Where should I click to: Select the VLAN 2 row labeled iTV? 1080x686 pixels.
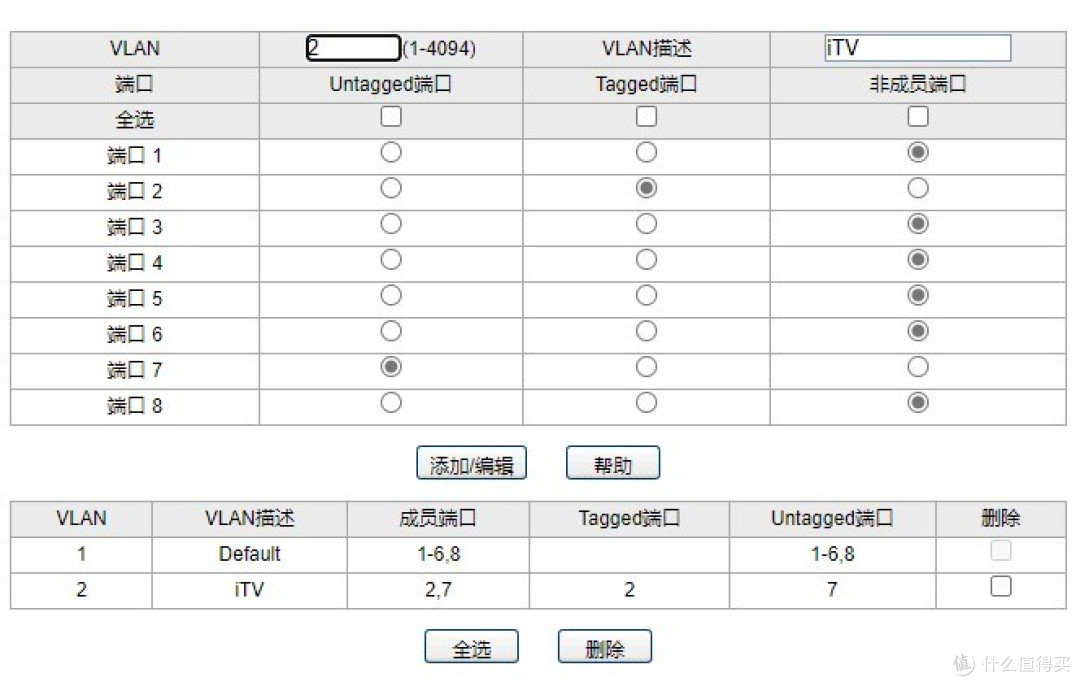point(249,589)
